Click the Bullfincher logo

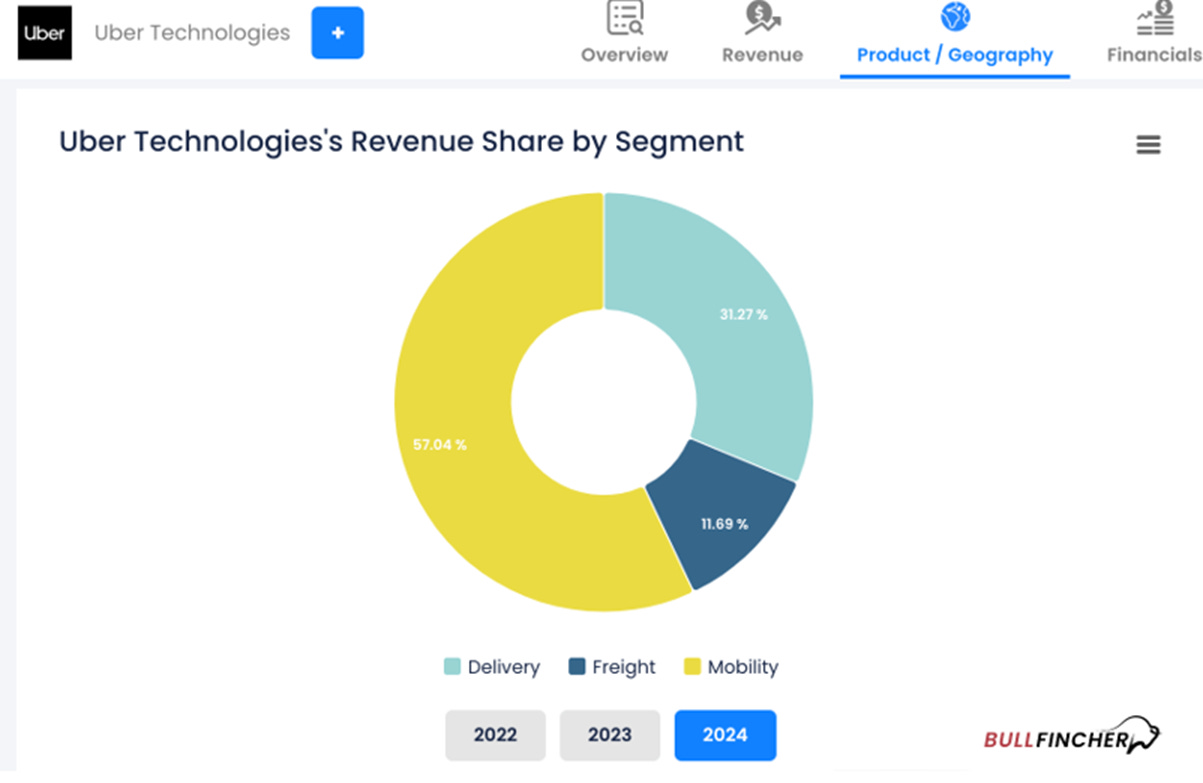1072,736
